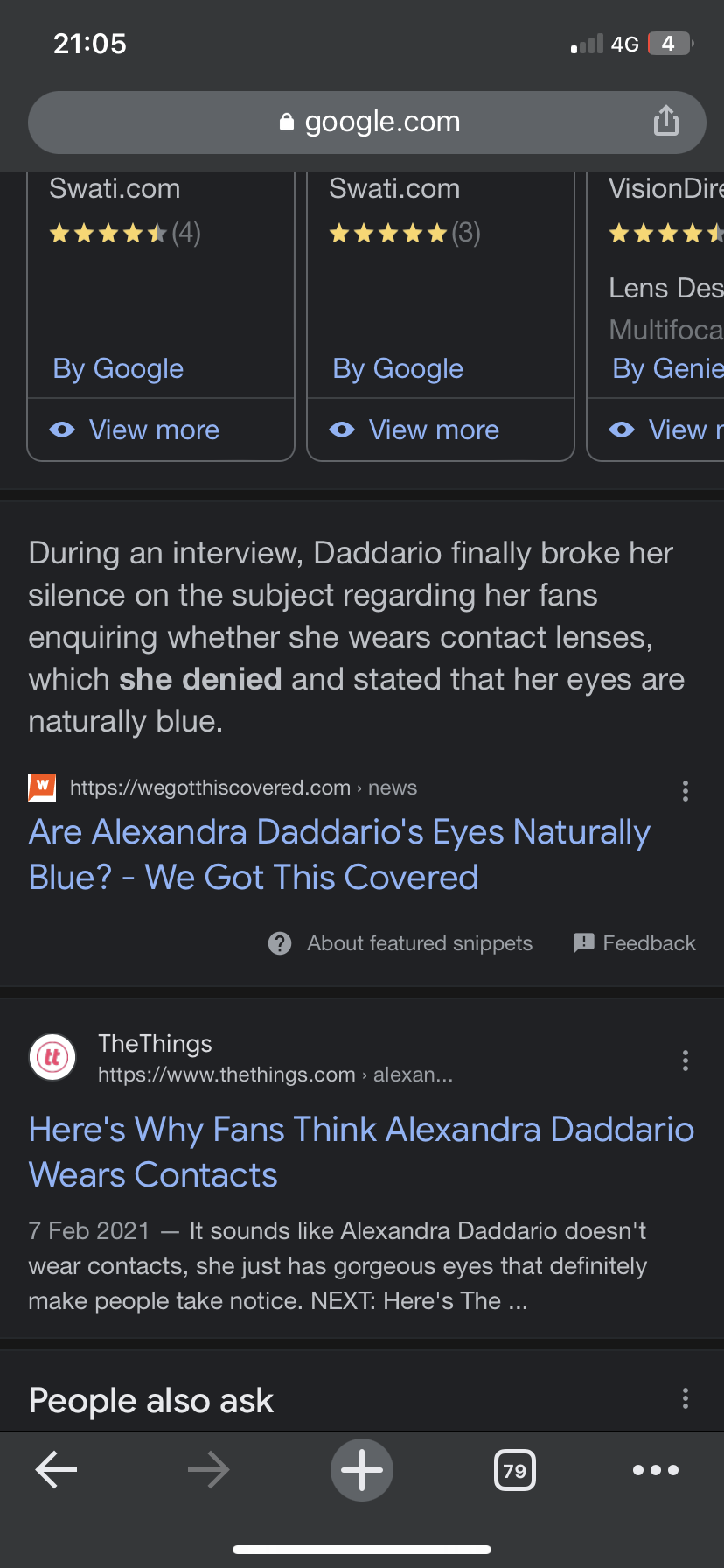Image resolution: width=724 pixels, height=1568 pixels.
Task: Open options for the featured snippet result
Action: [x=686, y=791]
